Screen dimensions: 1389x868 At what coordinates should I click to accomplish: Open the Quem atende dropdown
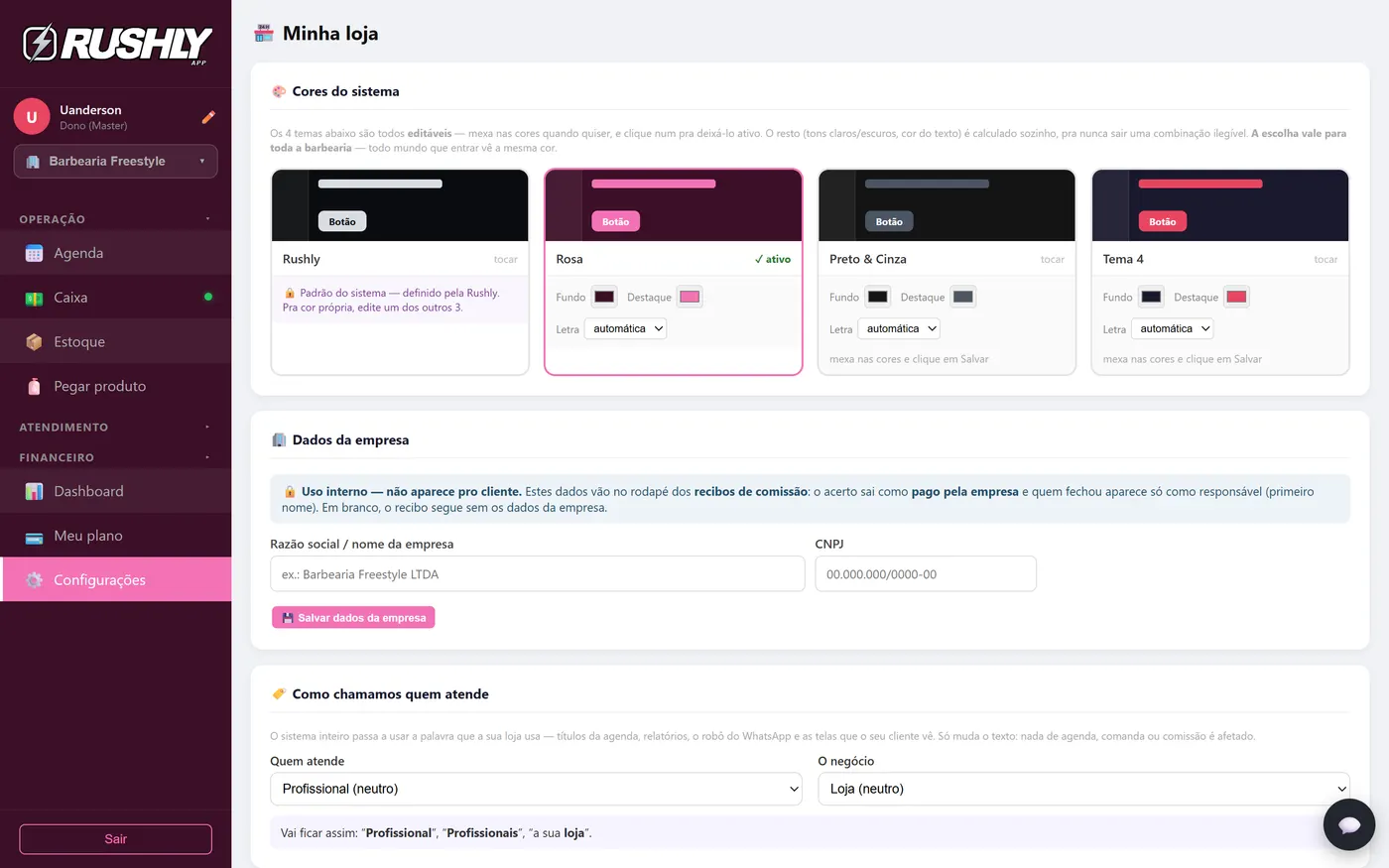pos(536,789)
